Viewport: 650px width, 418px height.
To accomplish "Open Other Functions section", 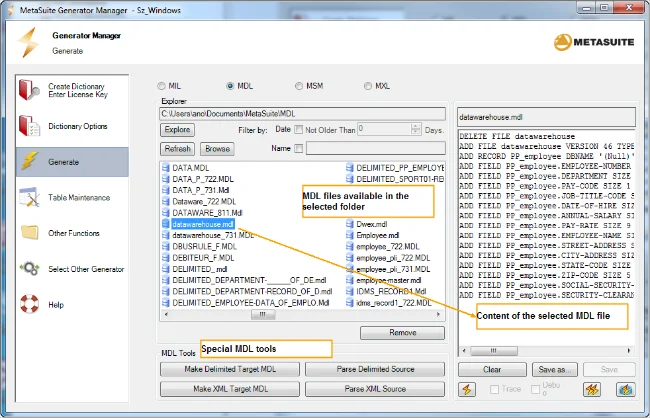I will (x=72, y=233).
